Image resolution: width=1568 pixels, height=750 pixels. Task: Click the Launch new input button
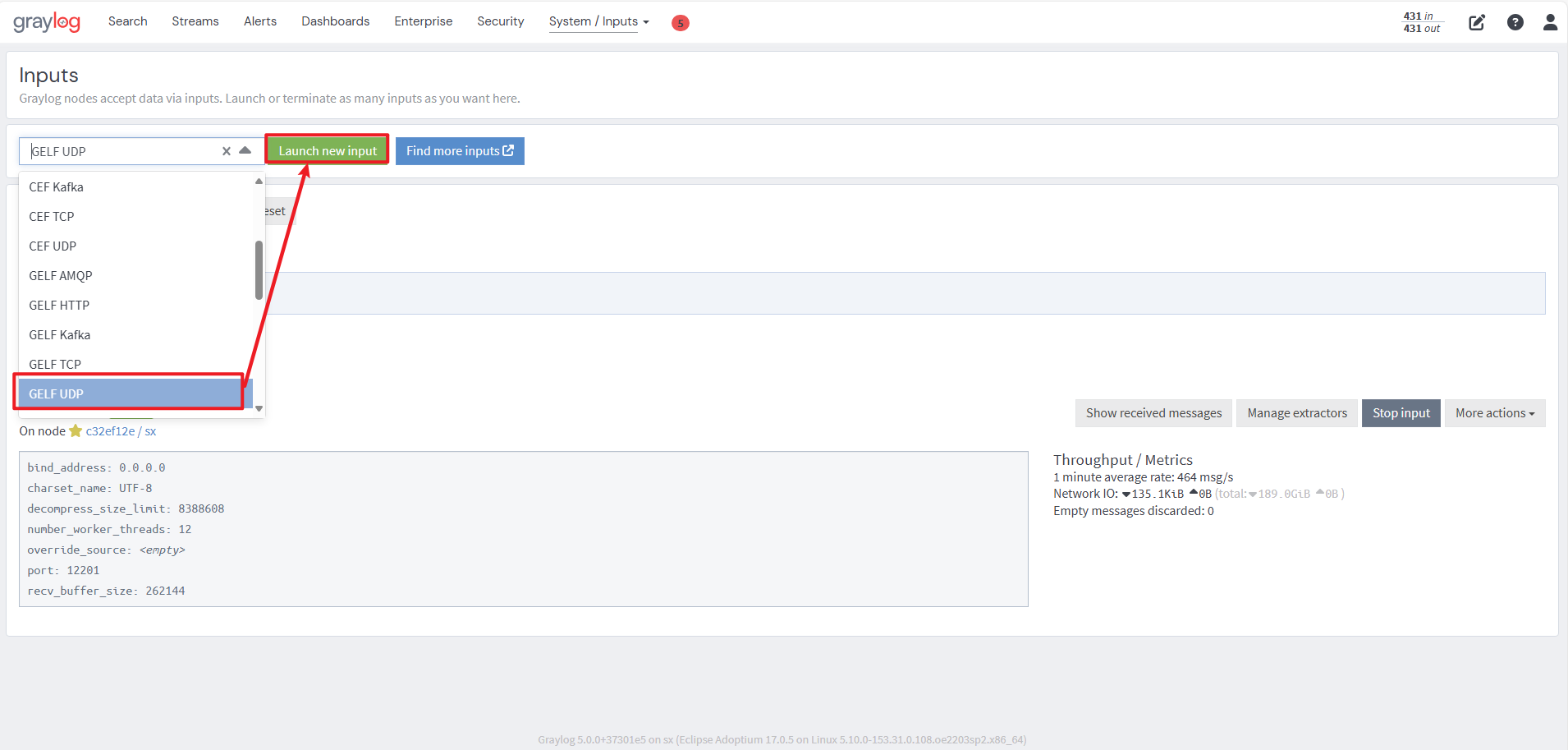point(328,150)
